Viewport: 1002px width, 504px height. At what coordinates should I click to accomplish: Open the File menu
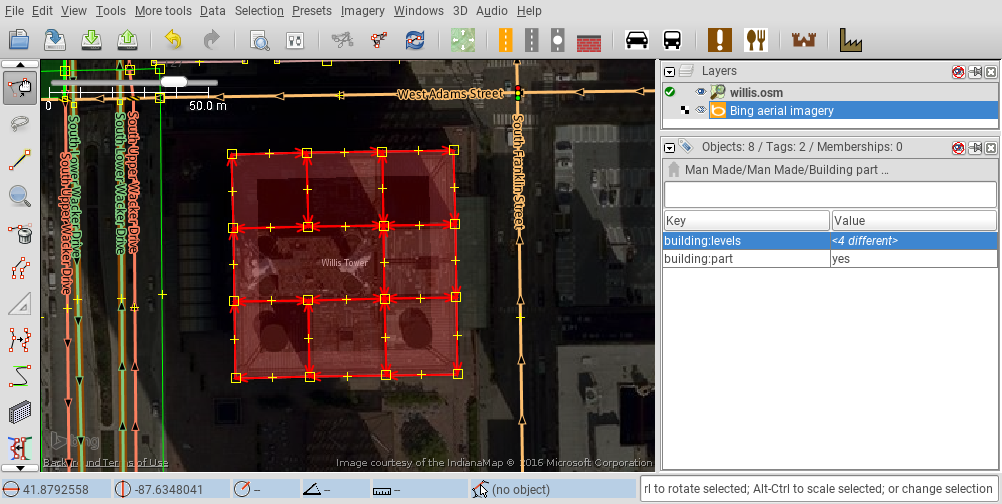(x=14, y=11)
